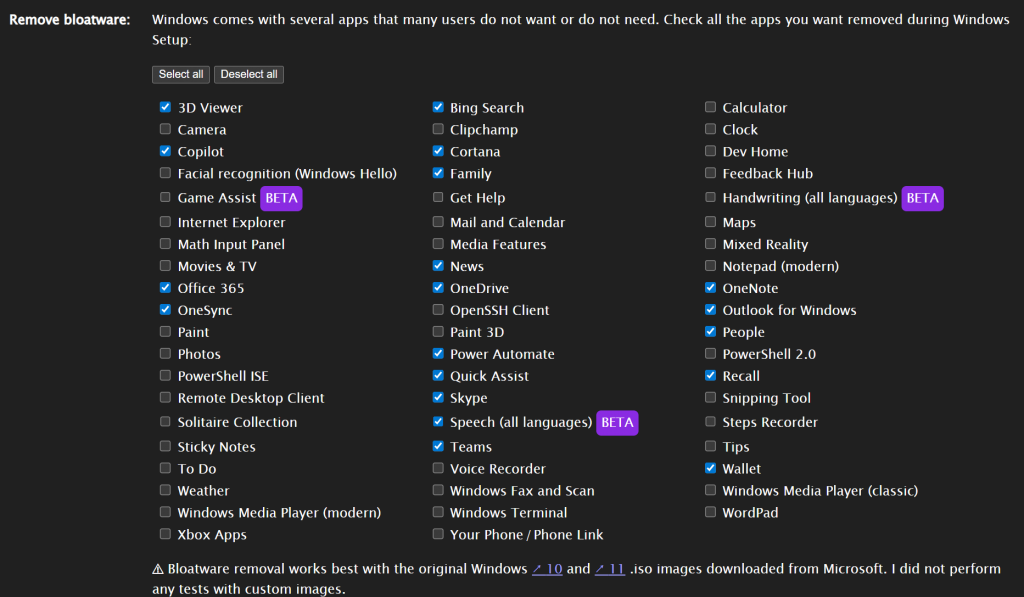This screenshot has width=1024, height=597.
Task: Check Windows Media Player (modern) checkbox
Action: (165, 512)
